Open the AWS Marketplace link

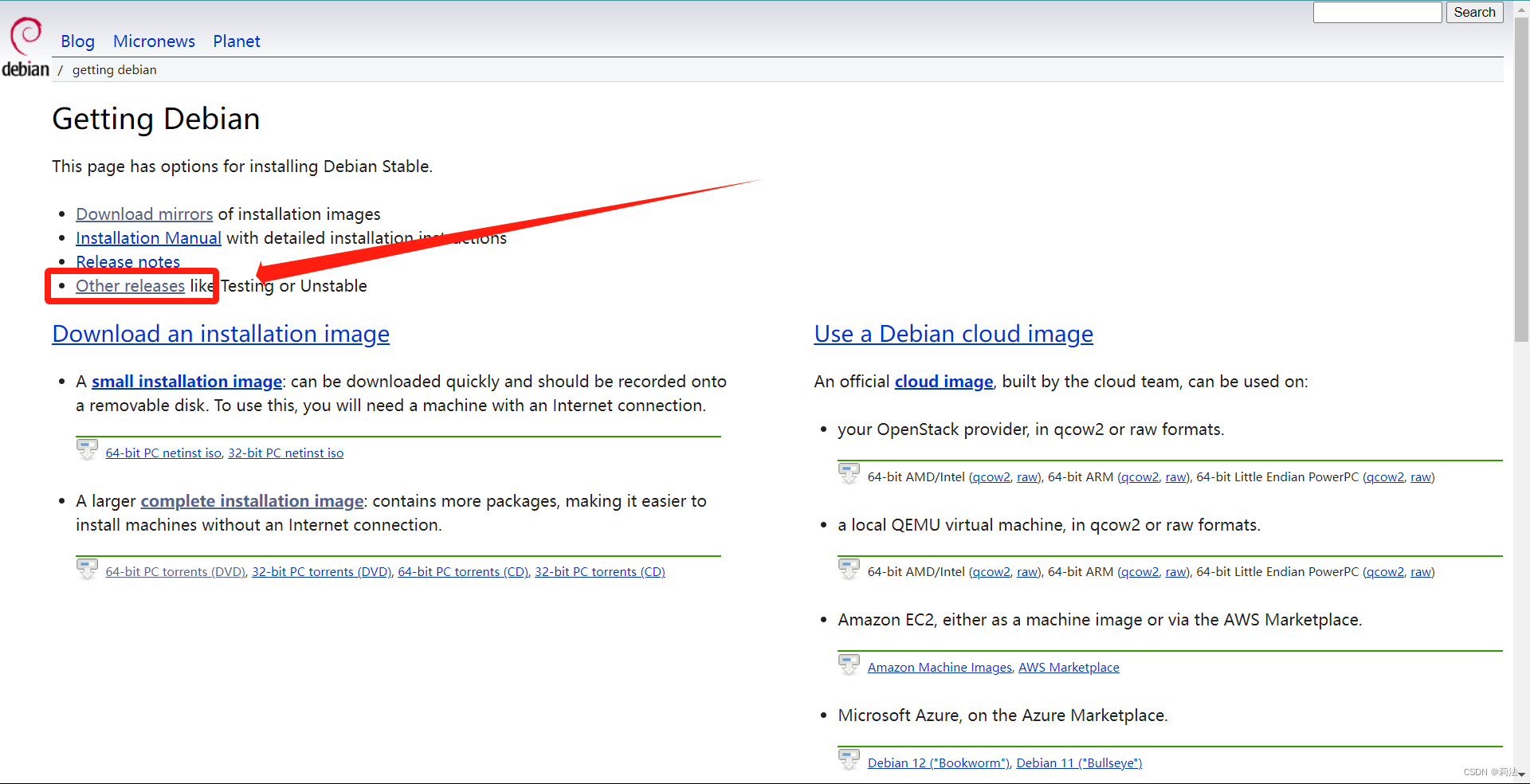coord(1069,668)
